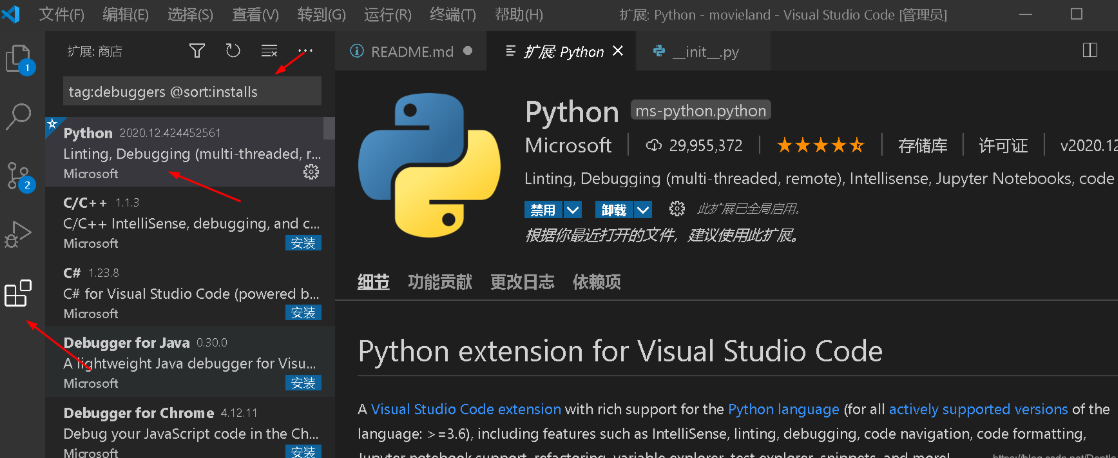Open the 运行(R) menu
The width and height of the screenshot is (1118, 458).
(387, 14)
